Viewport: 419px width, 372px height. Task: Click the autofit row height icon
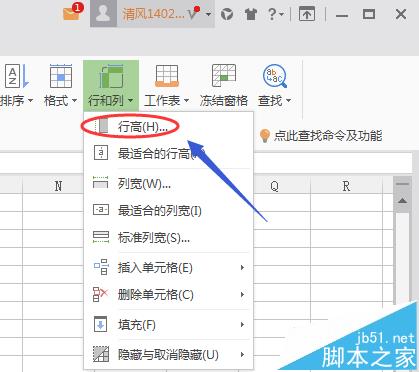coord(101,153)
